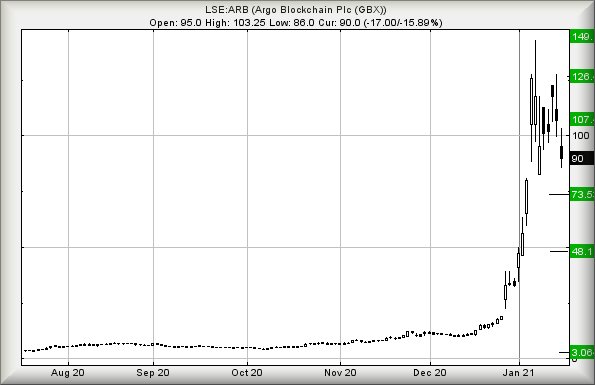
Task: Click the Low 86.0 value in header
Action: [292, 23]
